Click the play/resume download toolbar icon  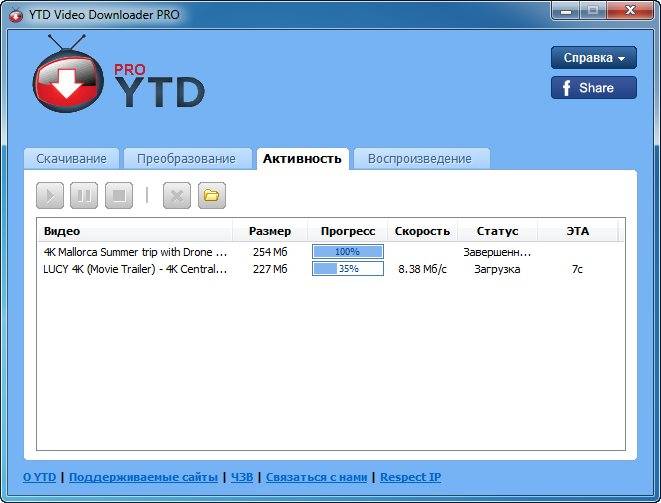pos(50,196)
